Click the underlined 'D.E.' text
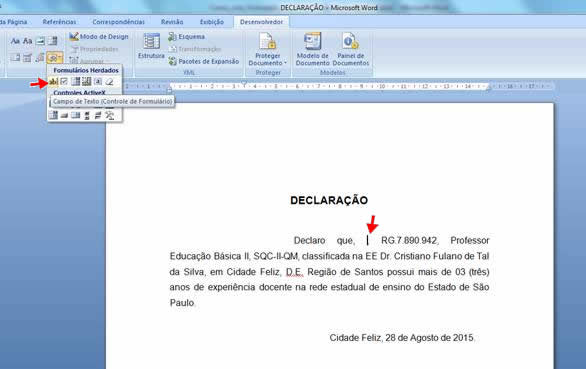Image resolution: width=586 pixels, height=369 pixels. coord(294,272)
